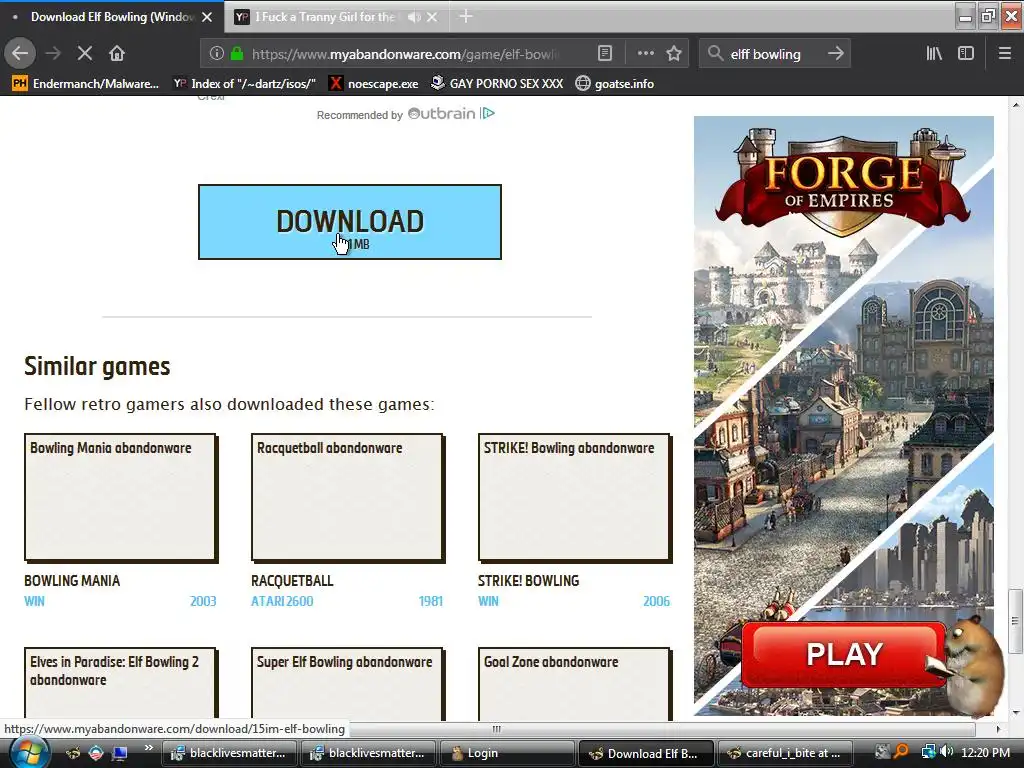The width and height of the screenshot is (1024, 768).
Task: Switch to the Download Elf Bowling tab
Action: coord(112,17)
